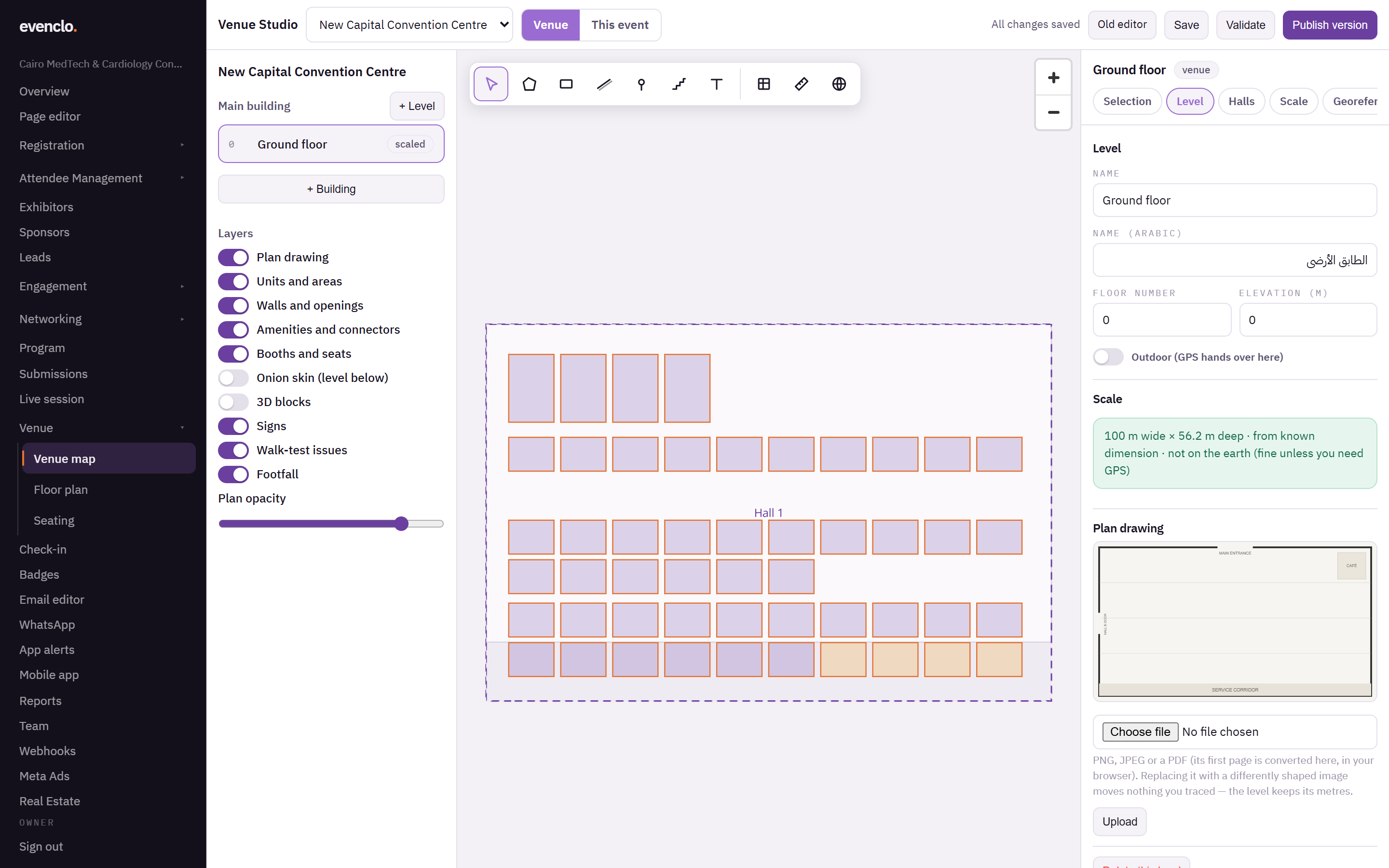Select the text label tool
1389x868 pixels.
tap(716, 84)
